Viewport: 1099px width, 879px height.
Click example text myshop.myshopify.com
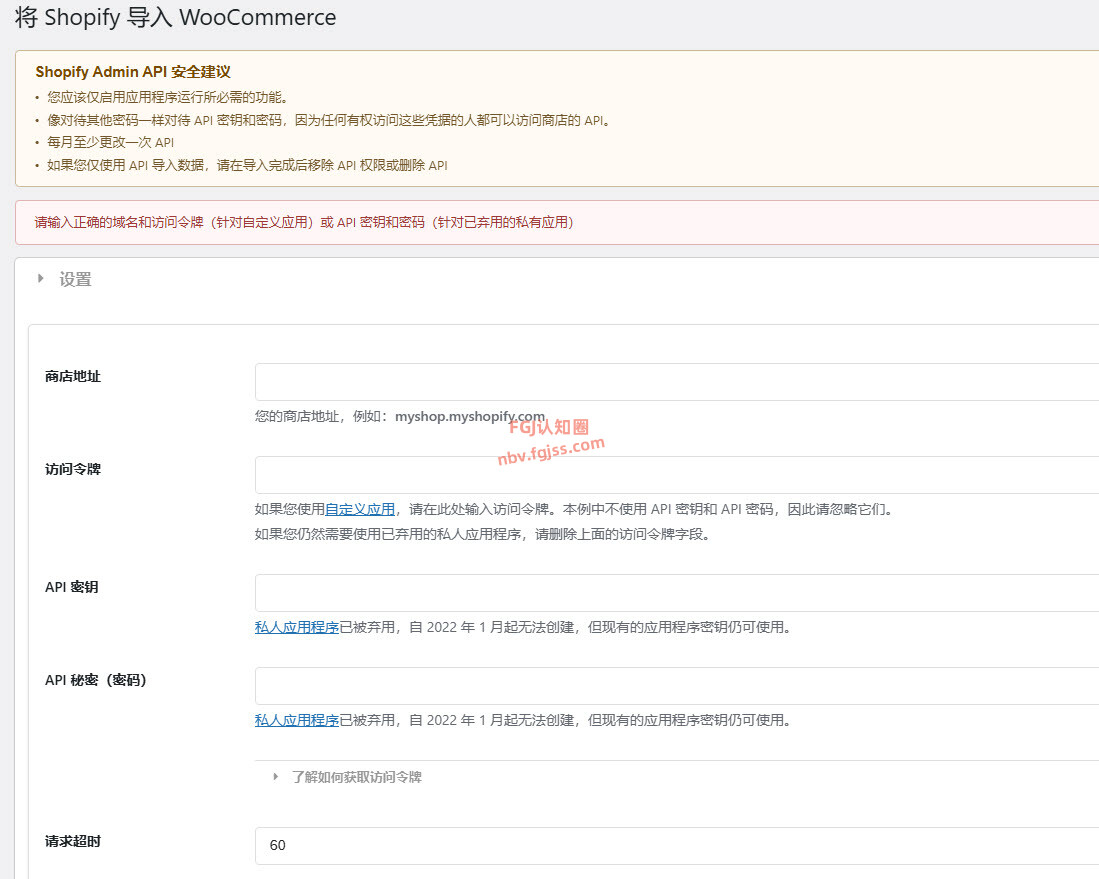(470, 416)
